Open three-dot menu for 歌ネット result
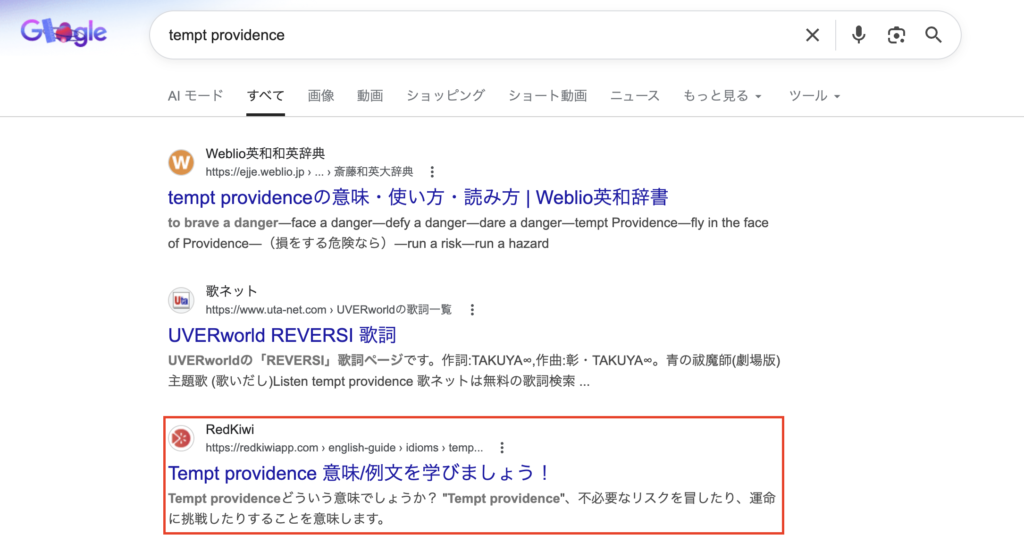The width and height of the screenshot is (1024, 544). pyautogui.click(x=472, y=310)
